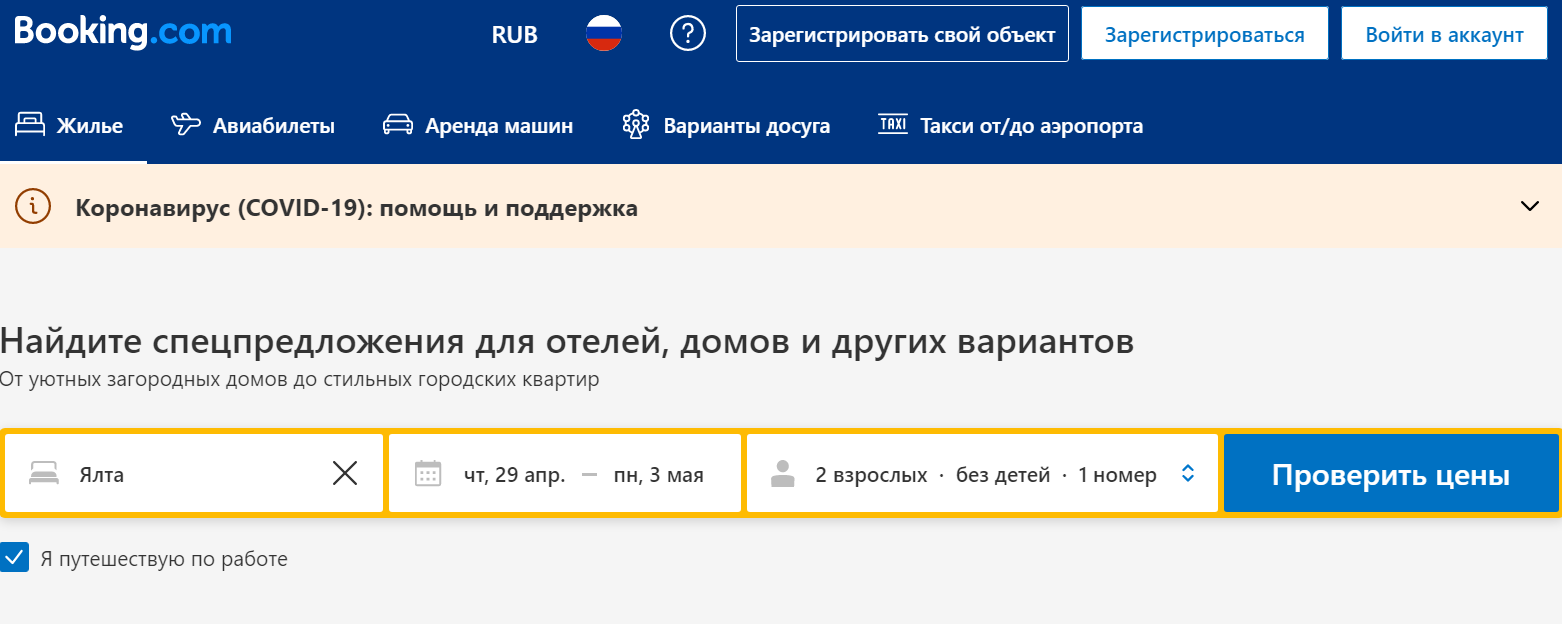
Task: Click the guest person icon
Action: [x=783, y=474]
